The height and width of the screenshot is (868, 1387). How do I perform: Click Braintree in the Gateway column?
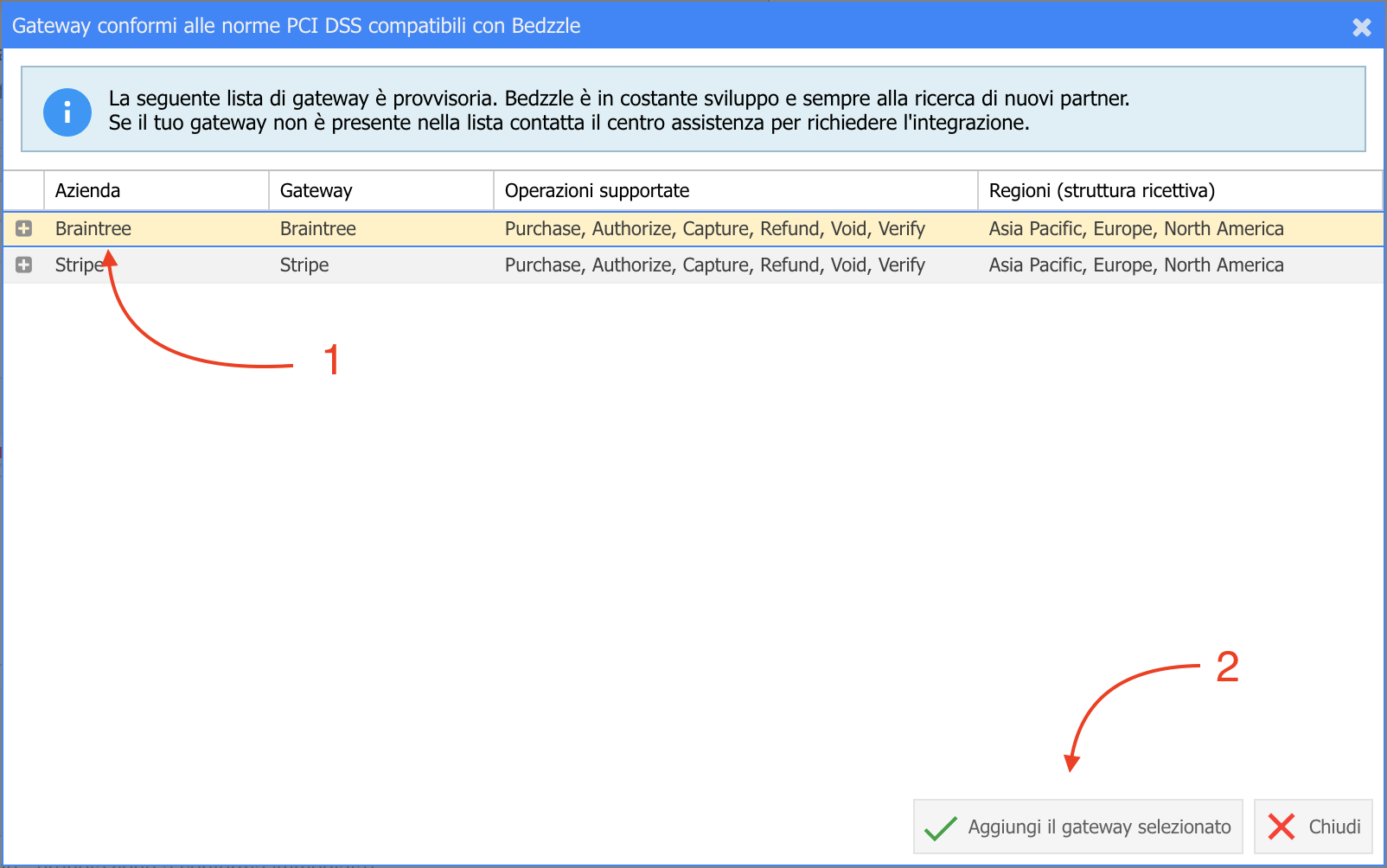coord(318,228)
